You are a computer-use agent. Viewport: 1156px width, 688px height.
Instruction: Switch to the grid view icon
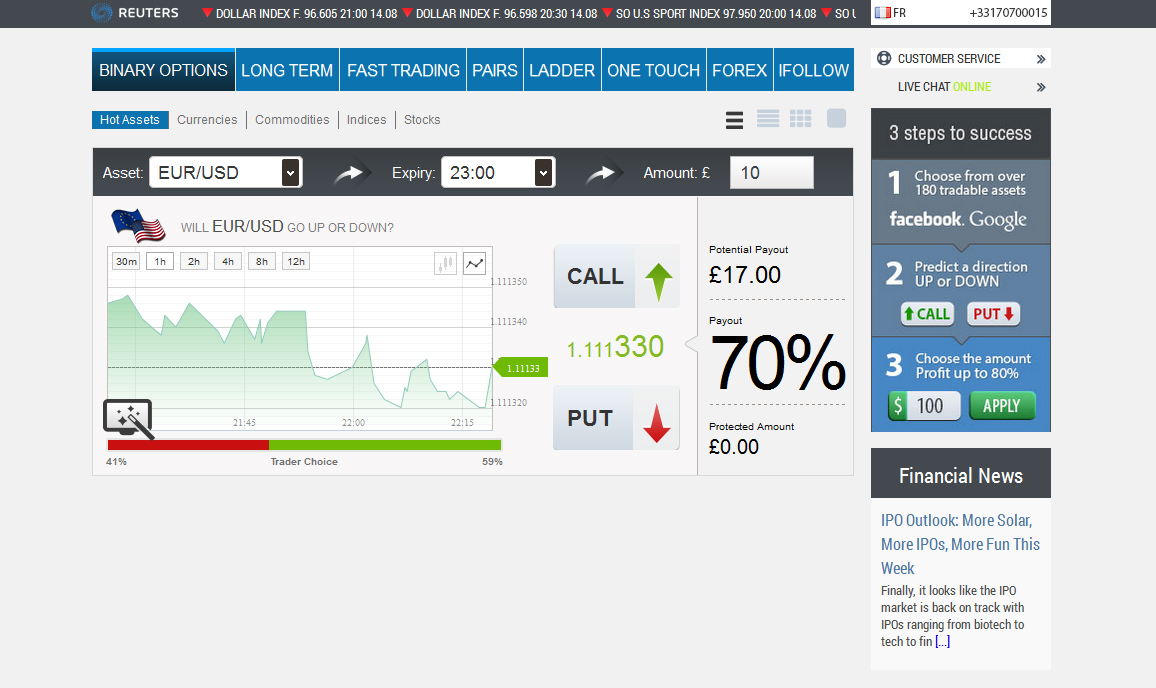(x=801, y=119)
